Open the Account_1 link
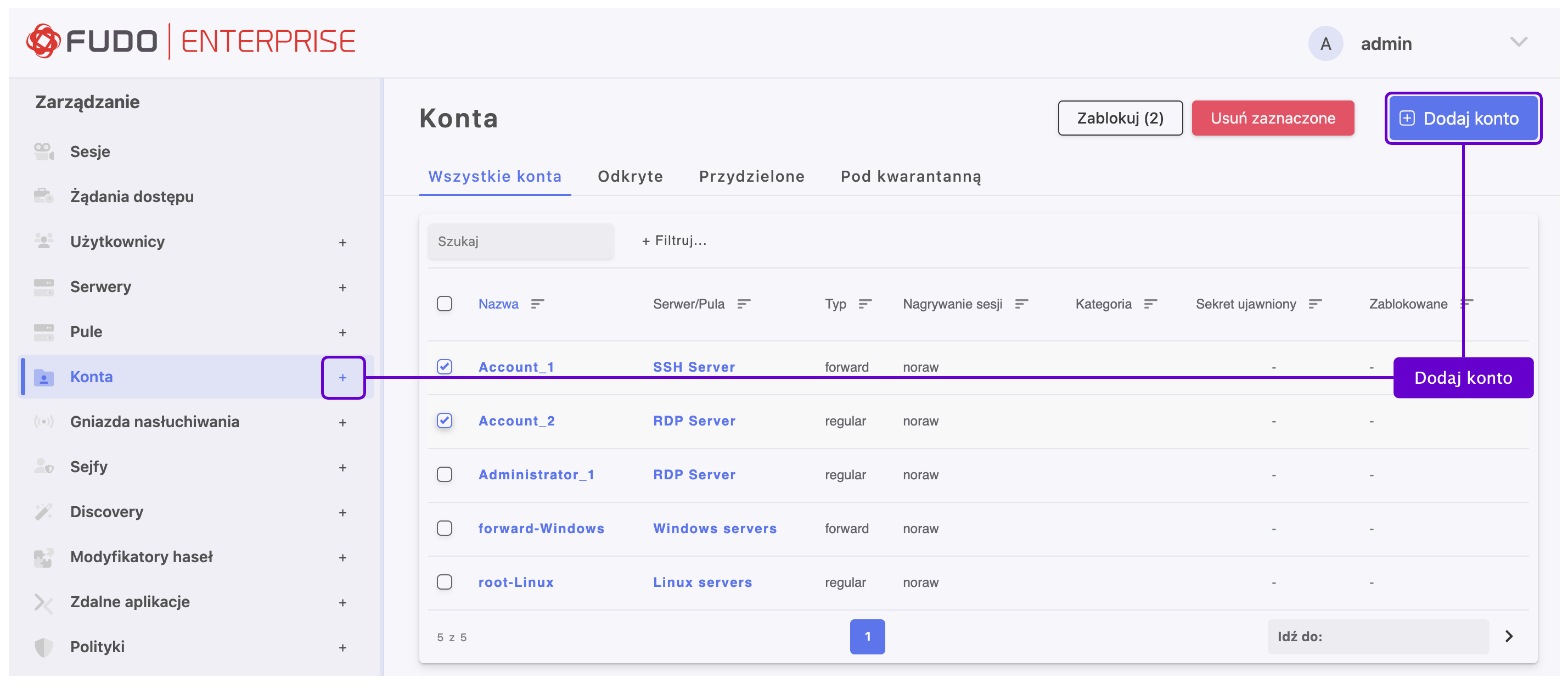This screenshot has height=689, width=1568. [x=515, y=367]
